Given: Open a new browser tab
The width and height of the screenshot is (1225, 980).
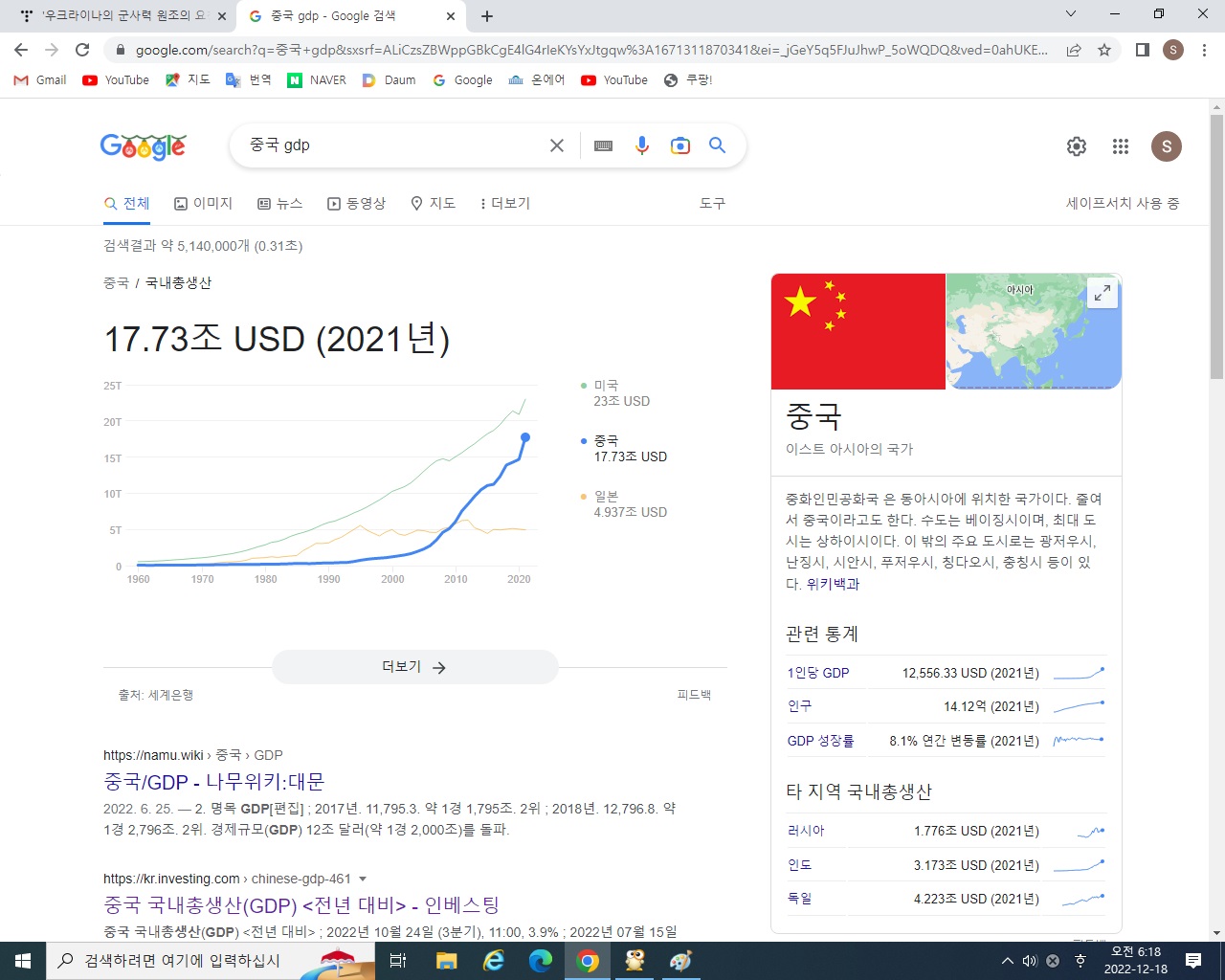Looking at the screenshot, I should point(487,16).
